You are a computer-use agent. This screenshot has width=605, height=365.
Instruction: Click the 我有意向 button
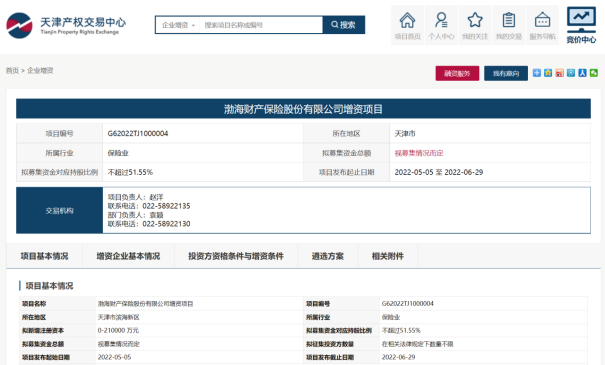[x=506, y=73]
